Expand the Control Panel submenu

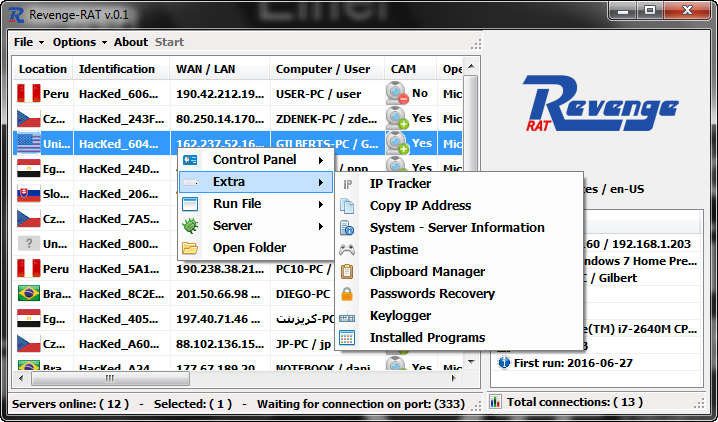256,160
